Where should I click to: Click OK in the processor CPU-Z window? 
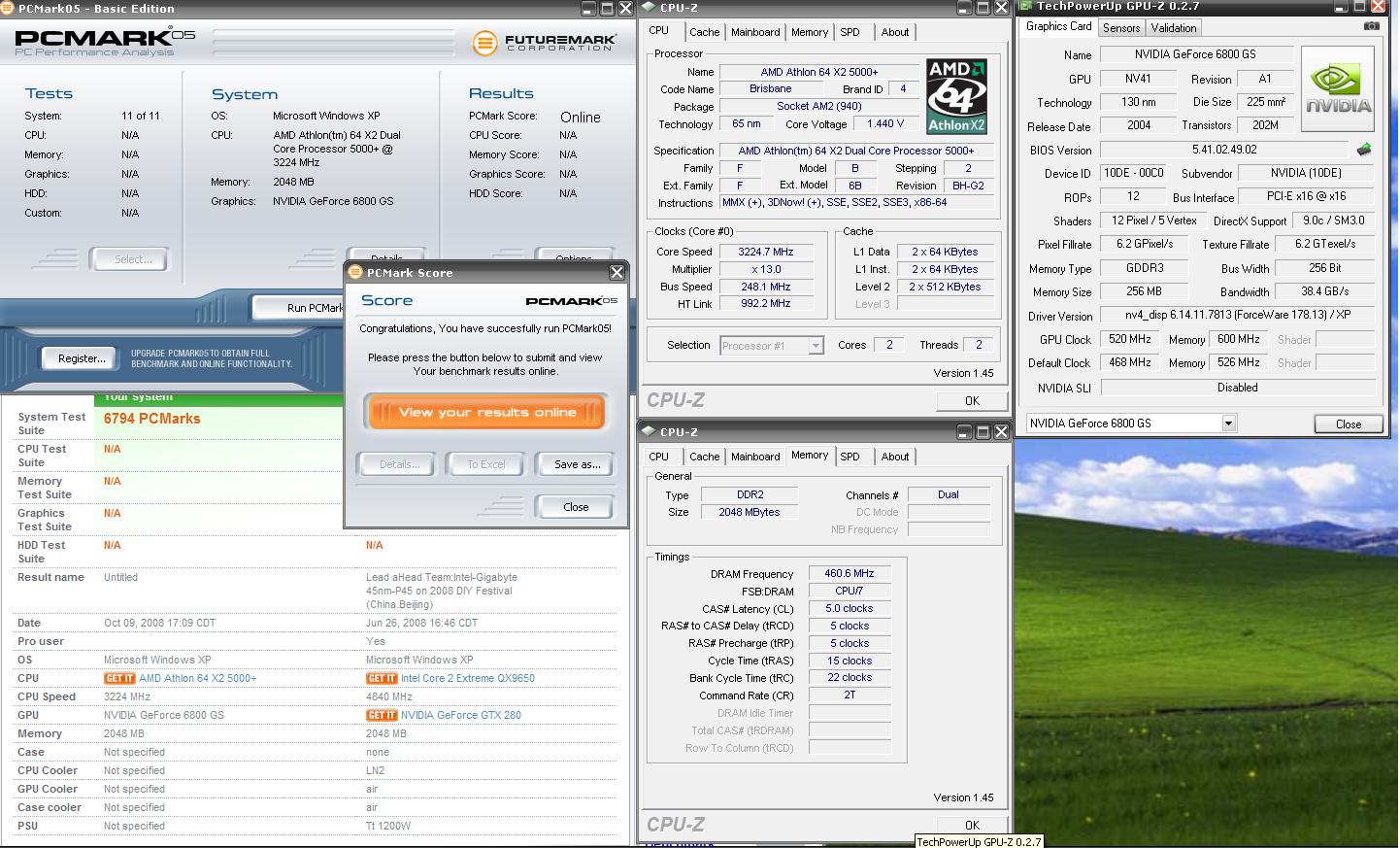tap(972, 401)
